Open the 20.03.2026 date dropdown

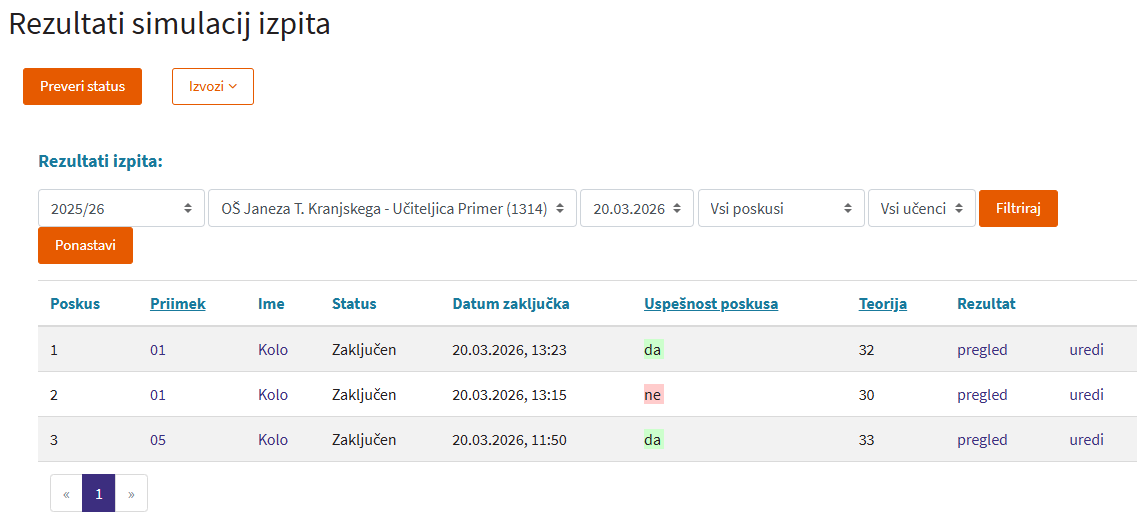pyautogui.click(x=636, y=209)
